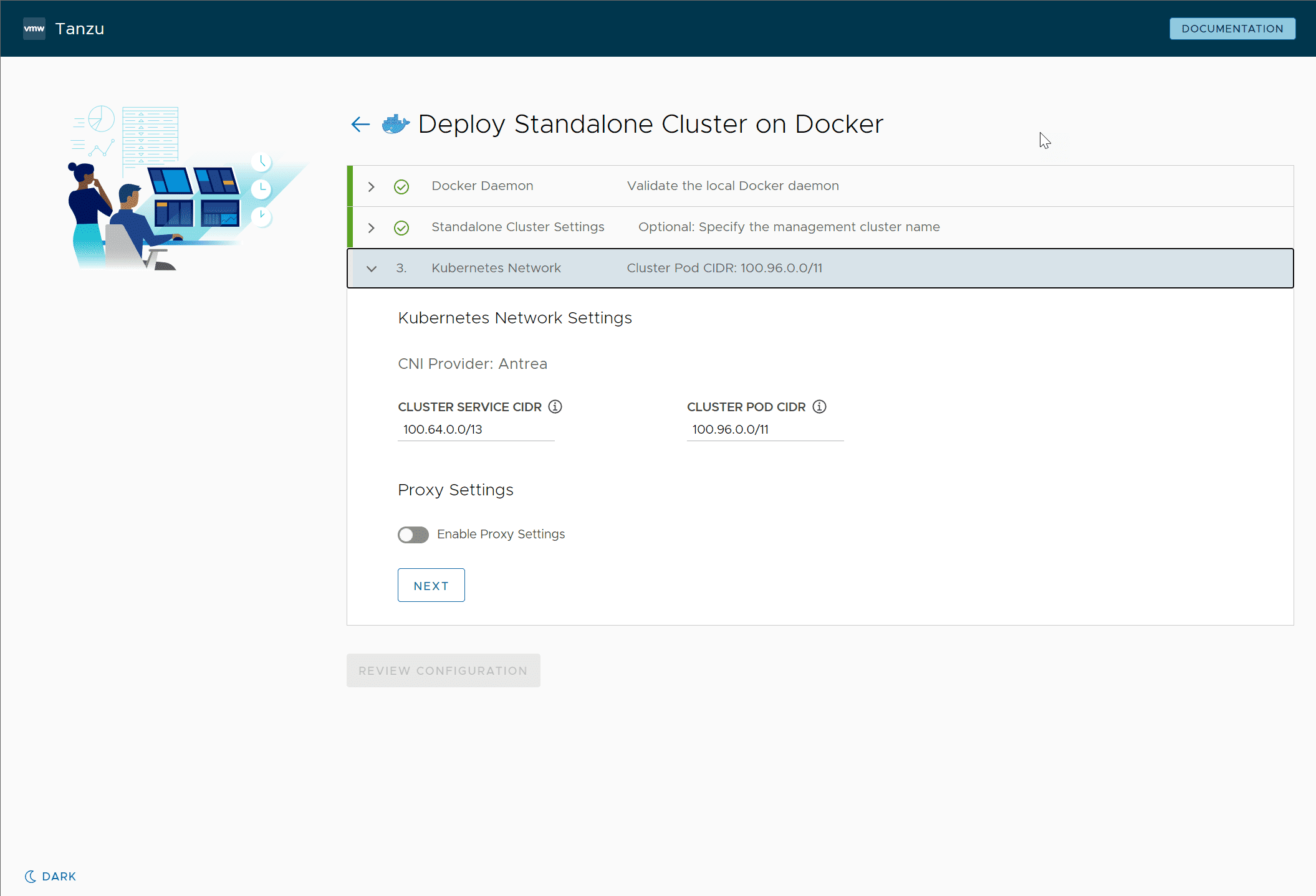The height and width of the screenshot is (896, 1316).
Task: Select the Cluster Service CIDR input field
Action: point(477,428)
